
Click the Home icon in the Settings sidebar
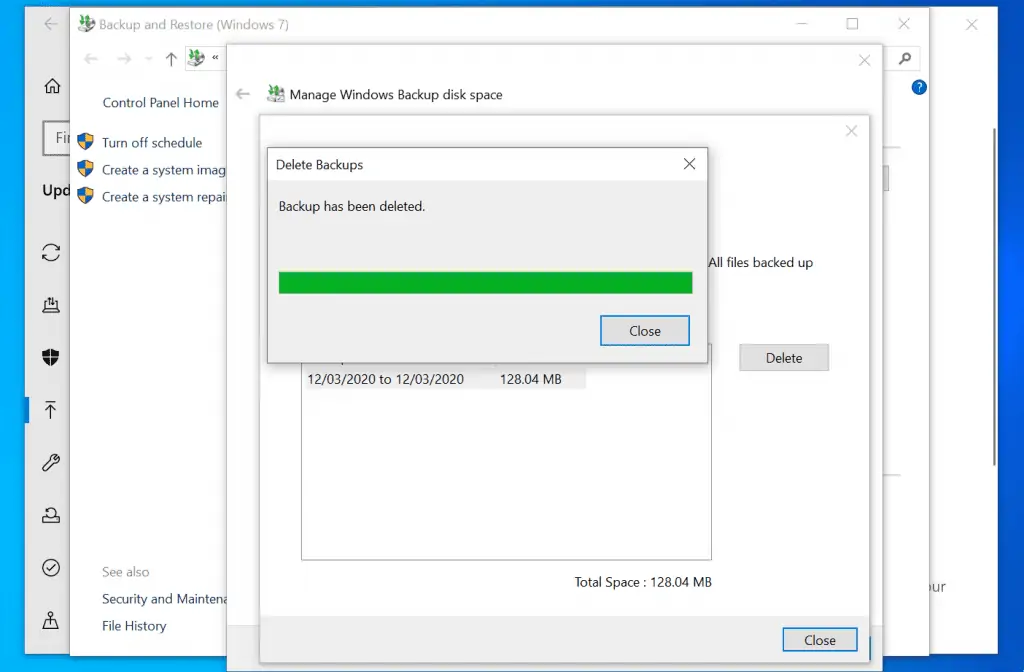coord(50,86)
